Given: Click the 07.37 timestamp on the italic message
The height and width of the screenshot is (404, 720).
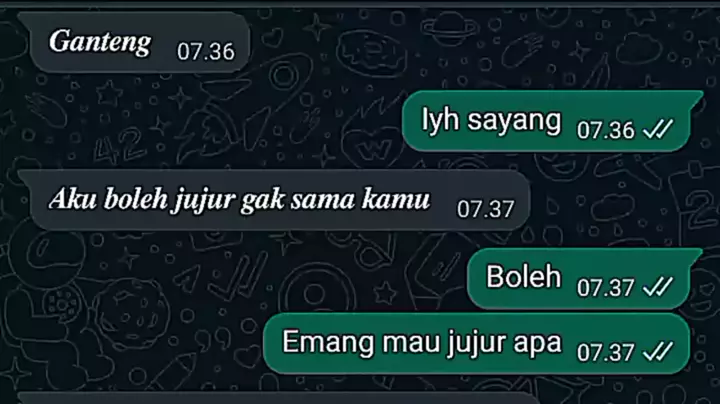Looking at the screenshot, I should click(485, 210).
